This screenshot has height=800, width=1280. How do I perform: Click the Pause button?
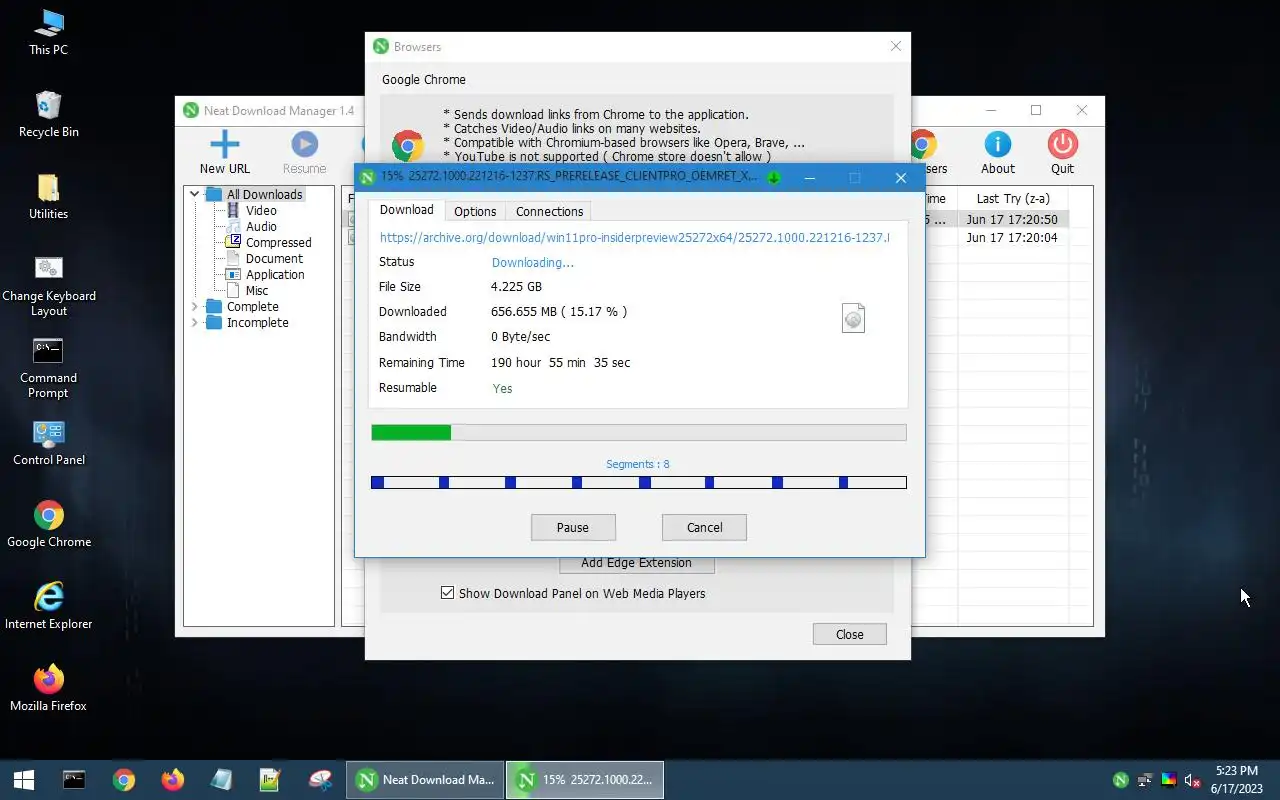[x=573, y=527]
